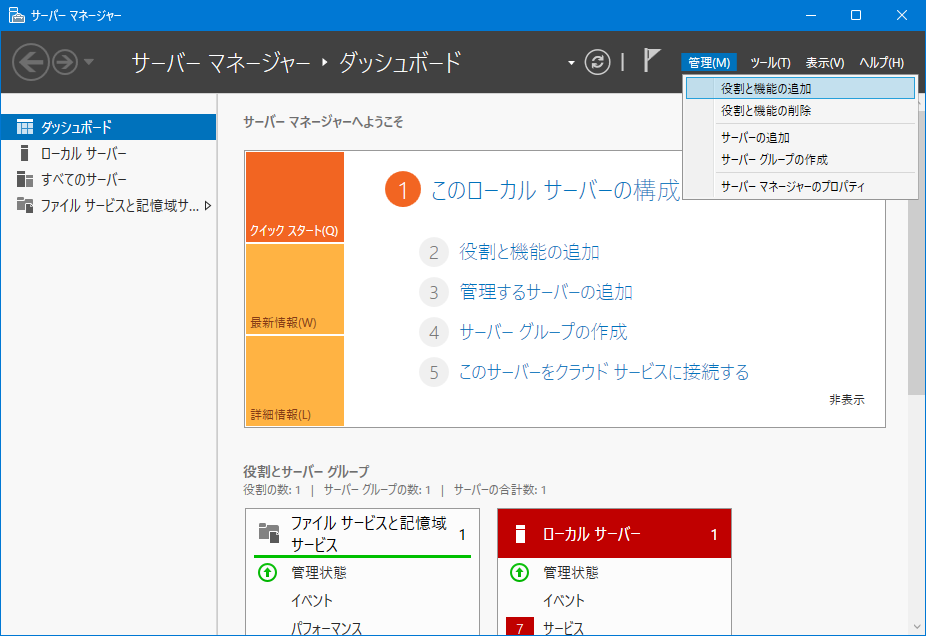
Task: Click イベント in the file services tile
Action: point(311,601)
